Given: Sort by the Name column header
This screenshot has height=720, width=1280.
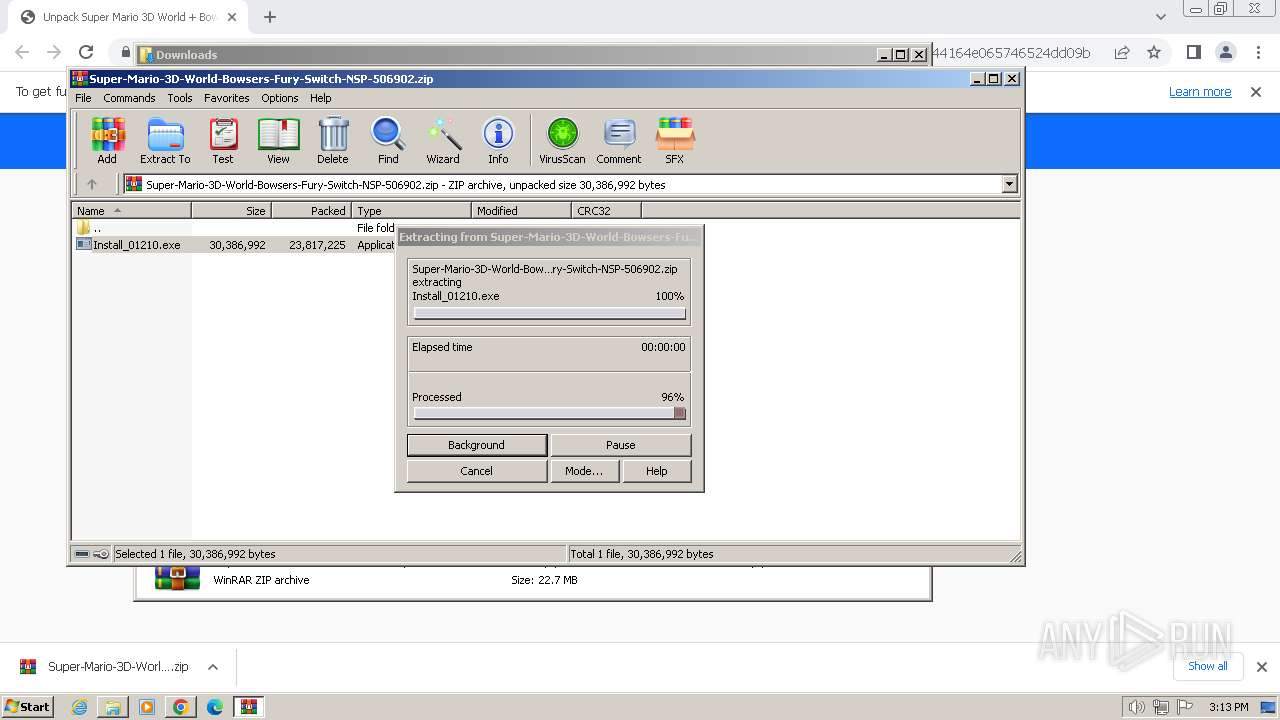Looking at the screenshot, I should (132, 211).
